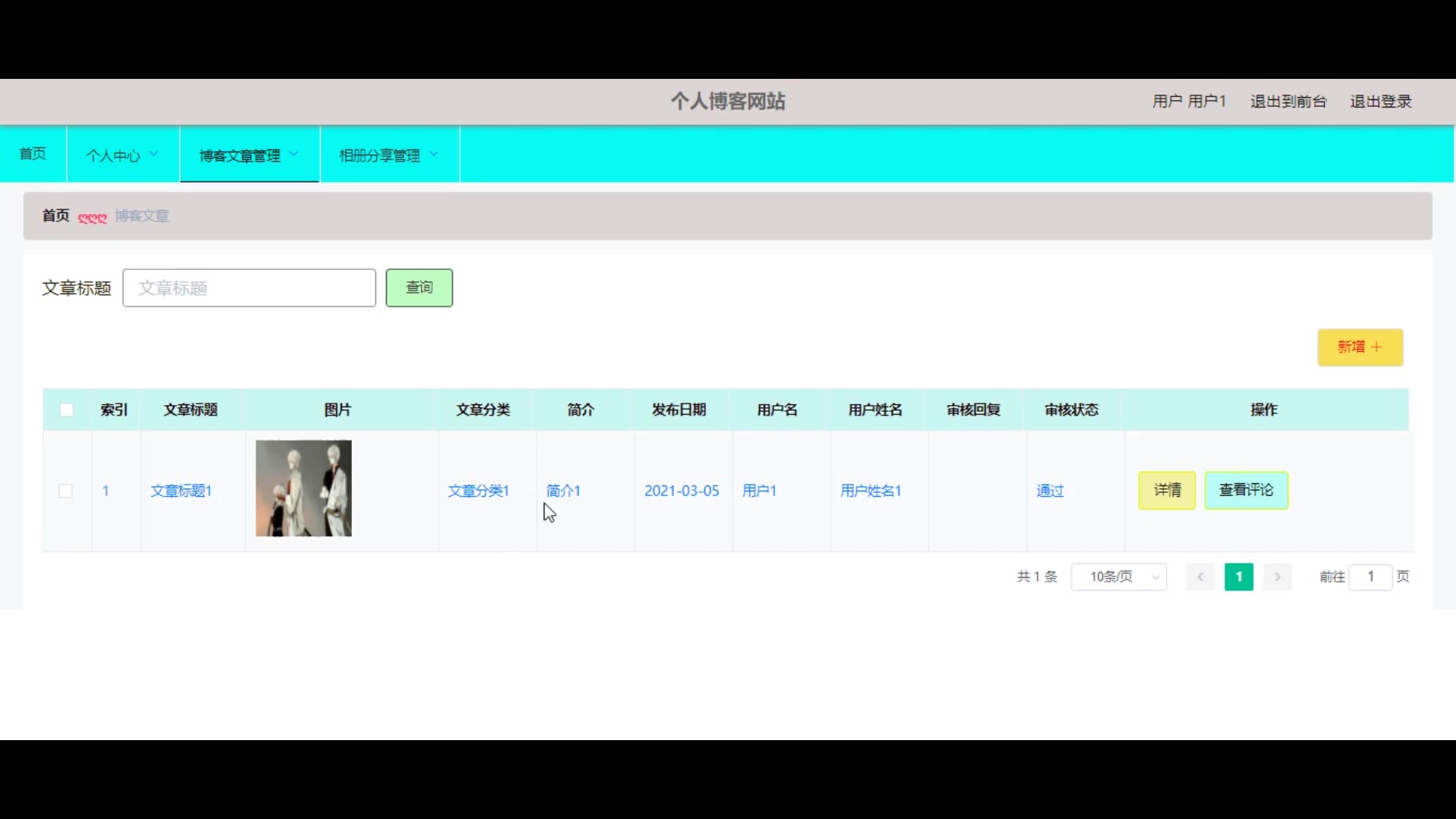Go to 首页 in the navigation bar
The image size is (1456, 819).
tap(33, 154)
